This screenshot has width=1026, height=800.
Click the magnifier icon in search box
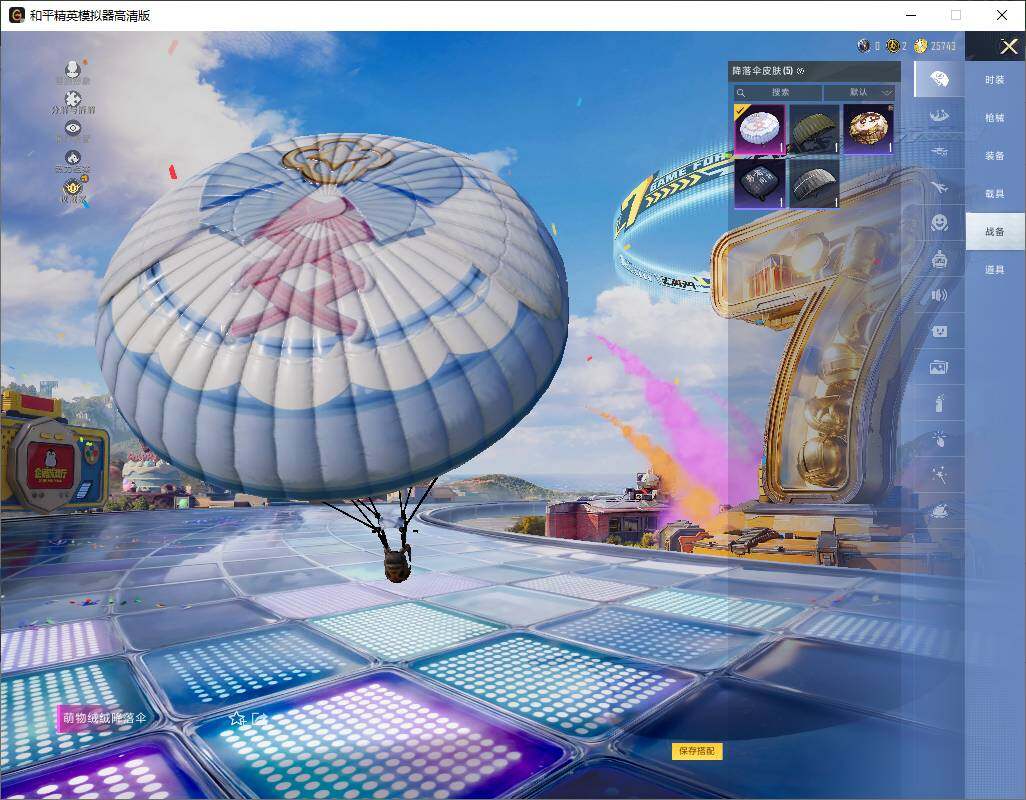click(x=741, y=93)
